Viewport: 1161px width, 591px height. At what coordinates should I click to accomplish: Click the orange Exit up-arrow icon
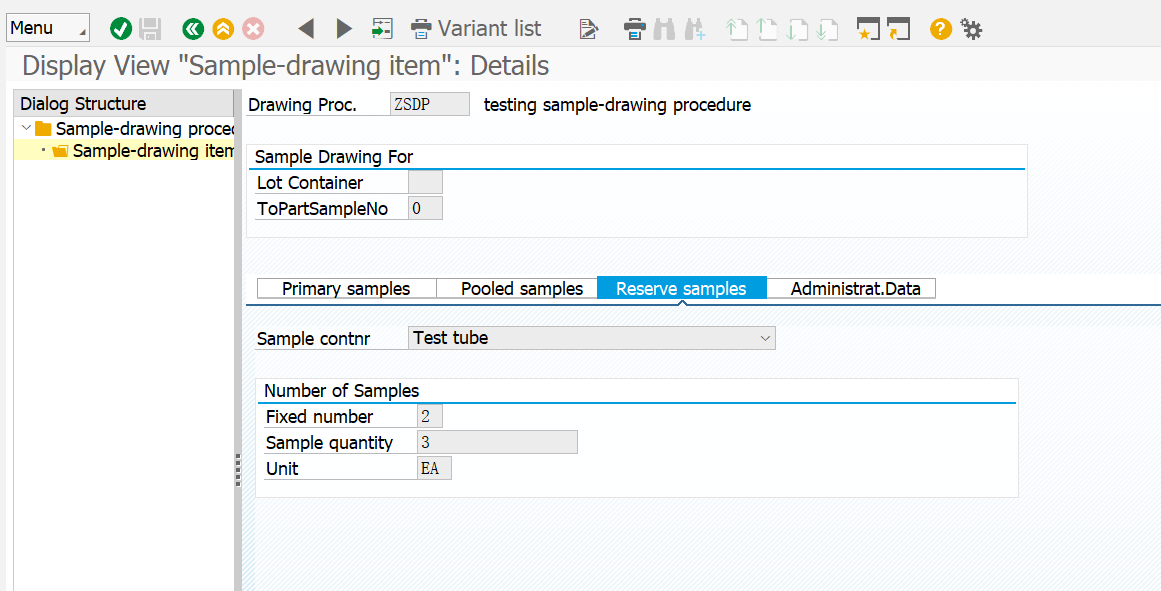[223, 29]
